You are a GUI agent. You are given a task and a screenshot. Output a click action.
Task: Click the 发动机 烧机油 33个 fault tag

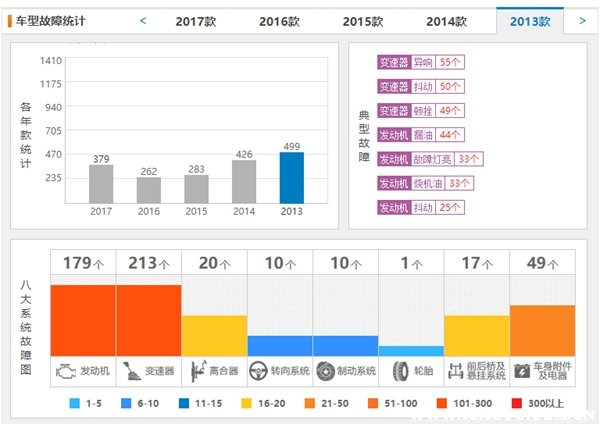click(x=426, y=183)
